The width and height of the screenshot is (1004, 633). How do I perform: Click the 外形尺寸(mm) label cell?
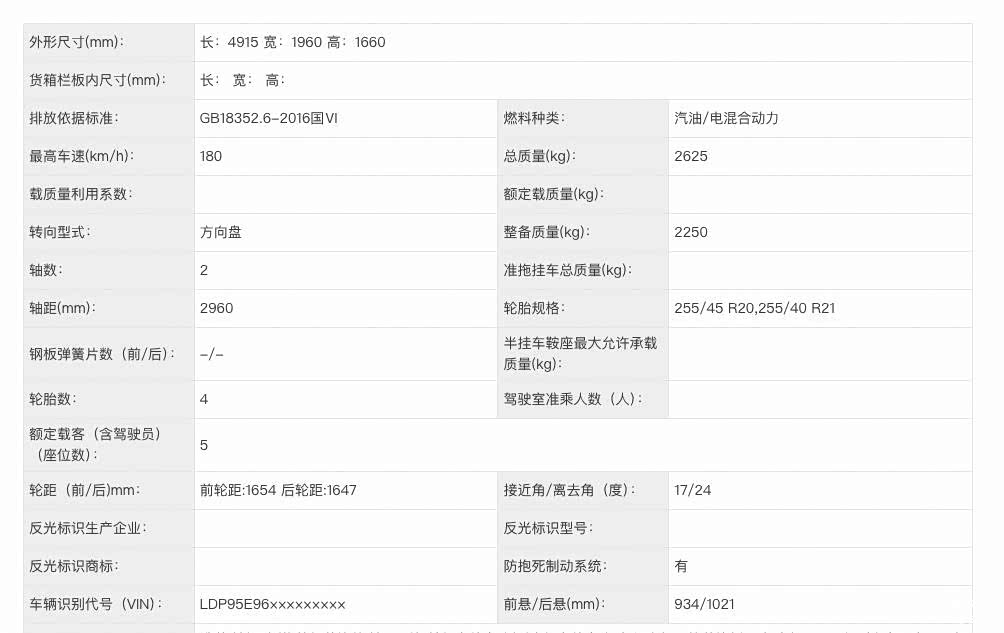coord(77,42)
